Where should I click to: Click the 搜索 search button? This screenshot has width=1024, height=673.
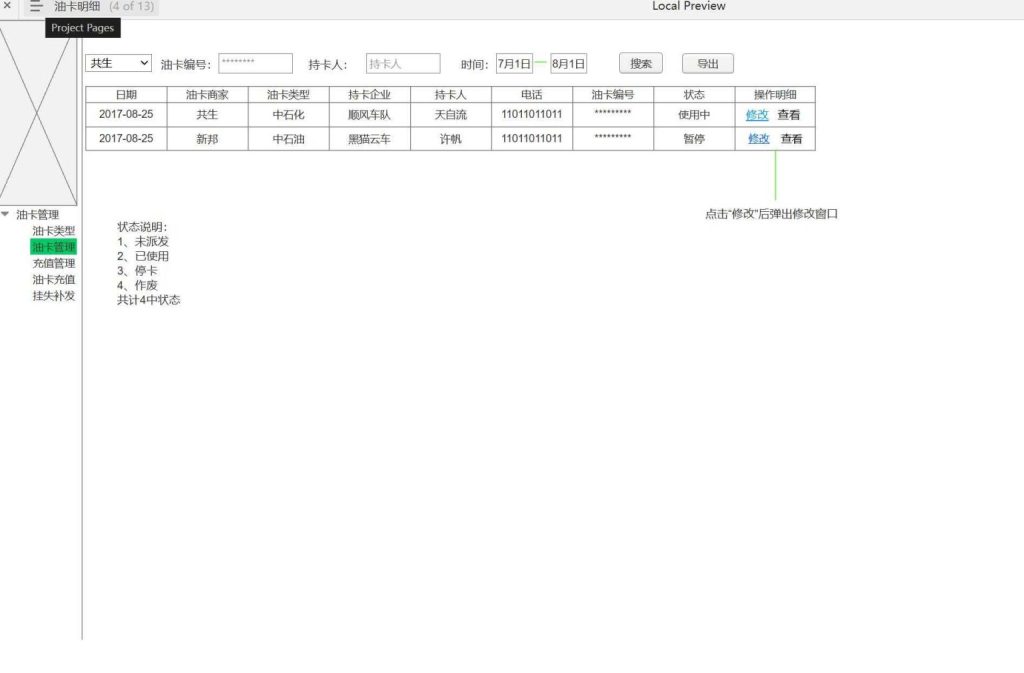(x=640, y=62)
